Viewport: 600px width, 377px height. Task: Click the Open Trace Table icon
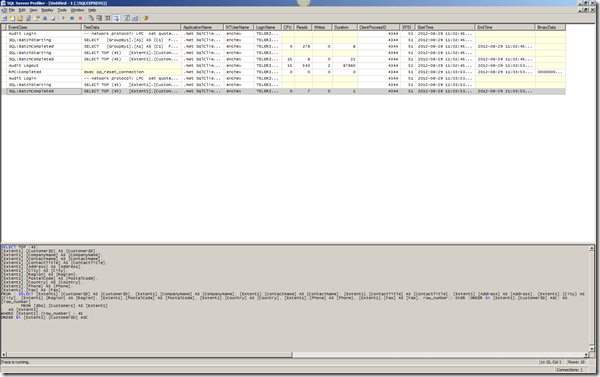[28, 18]
